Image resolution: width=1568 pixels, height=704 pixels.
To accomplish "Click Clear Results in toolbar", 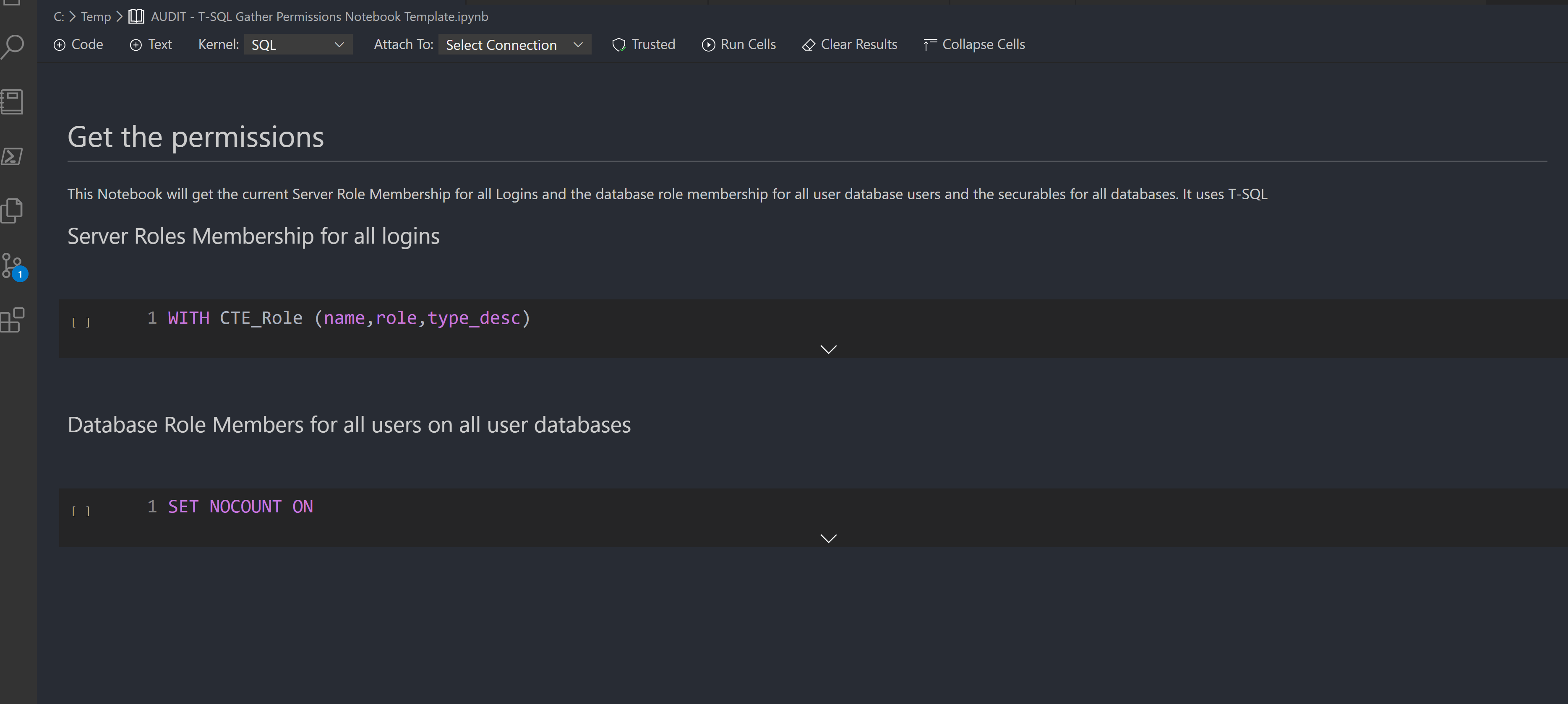I will point(850,44).
